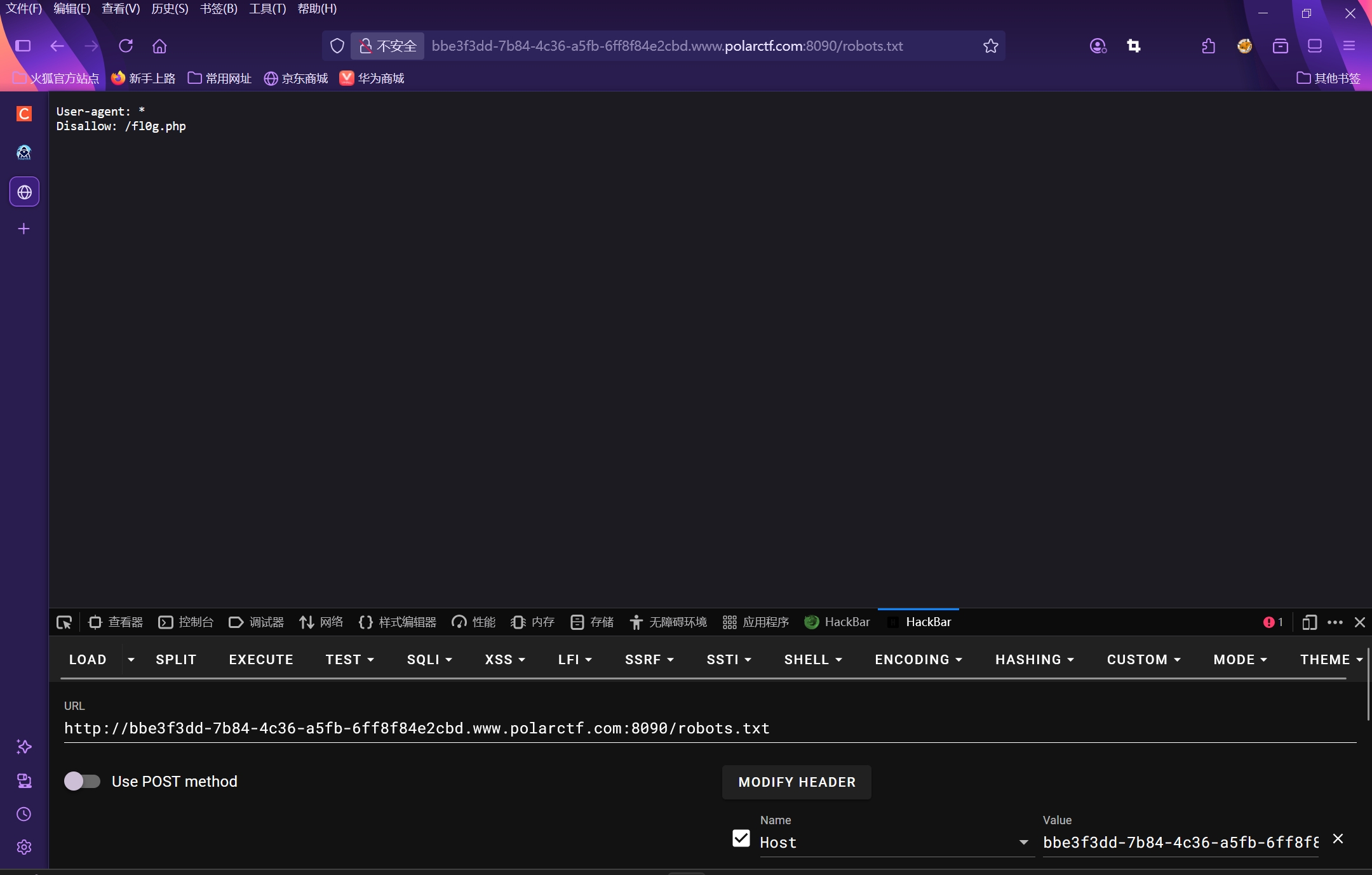Remove the Host header row

coord(1338,839)
